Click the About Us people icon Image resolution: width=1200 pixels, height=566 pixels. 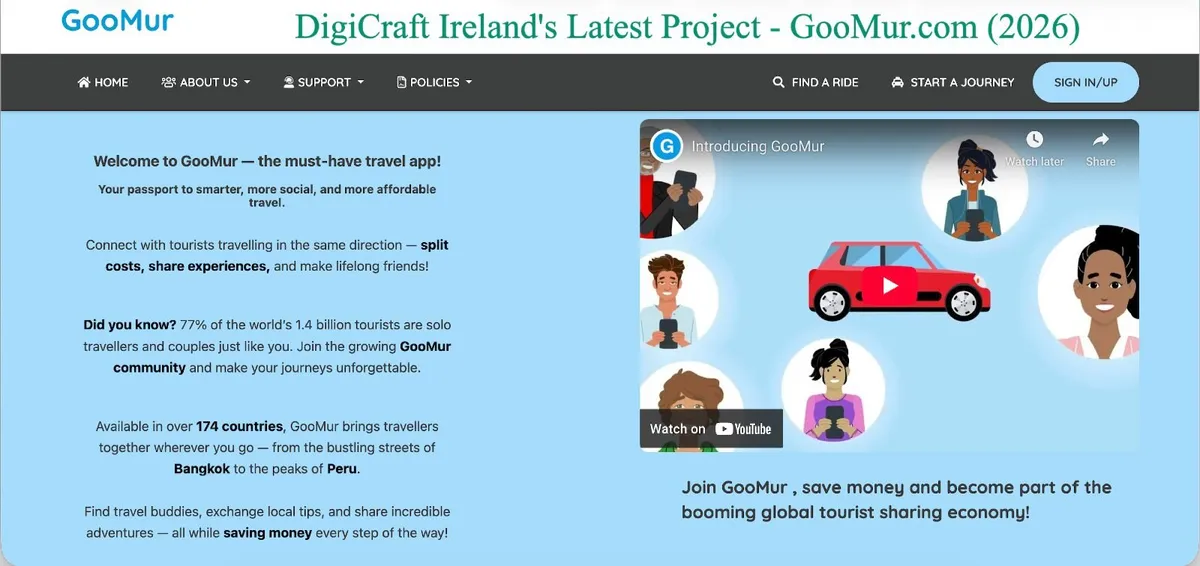[x=168, y=82]
